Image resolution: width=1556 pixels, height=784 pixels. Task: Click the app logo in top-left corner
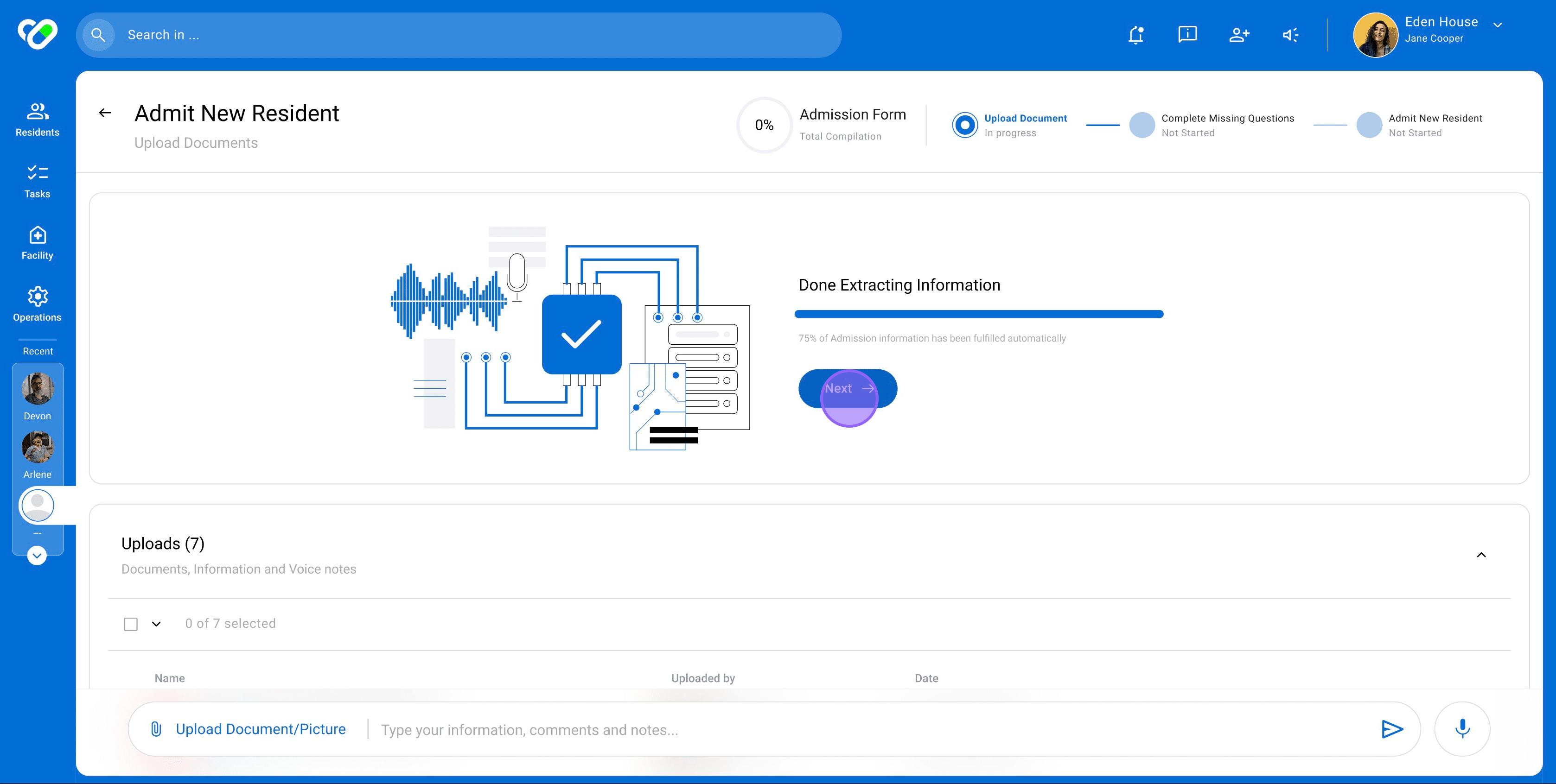tap(38, 34)
